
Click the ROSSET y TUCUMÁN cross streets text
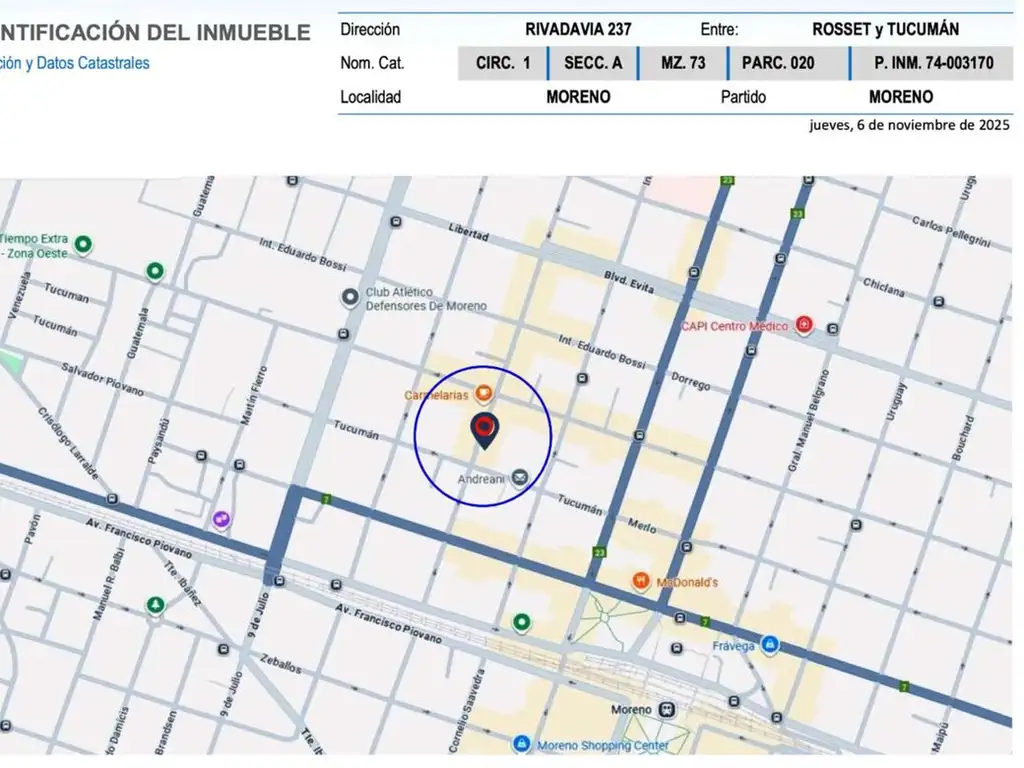(x=885, y=30)
